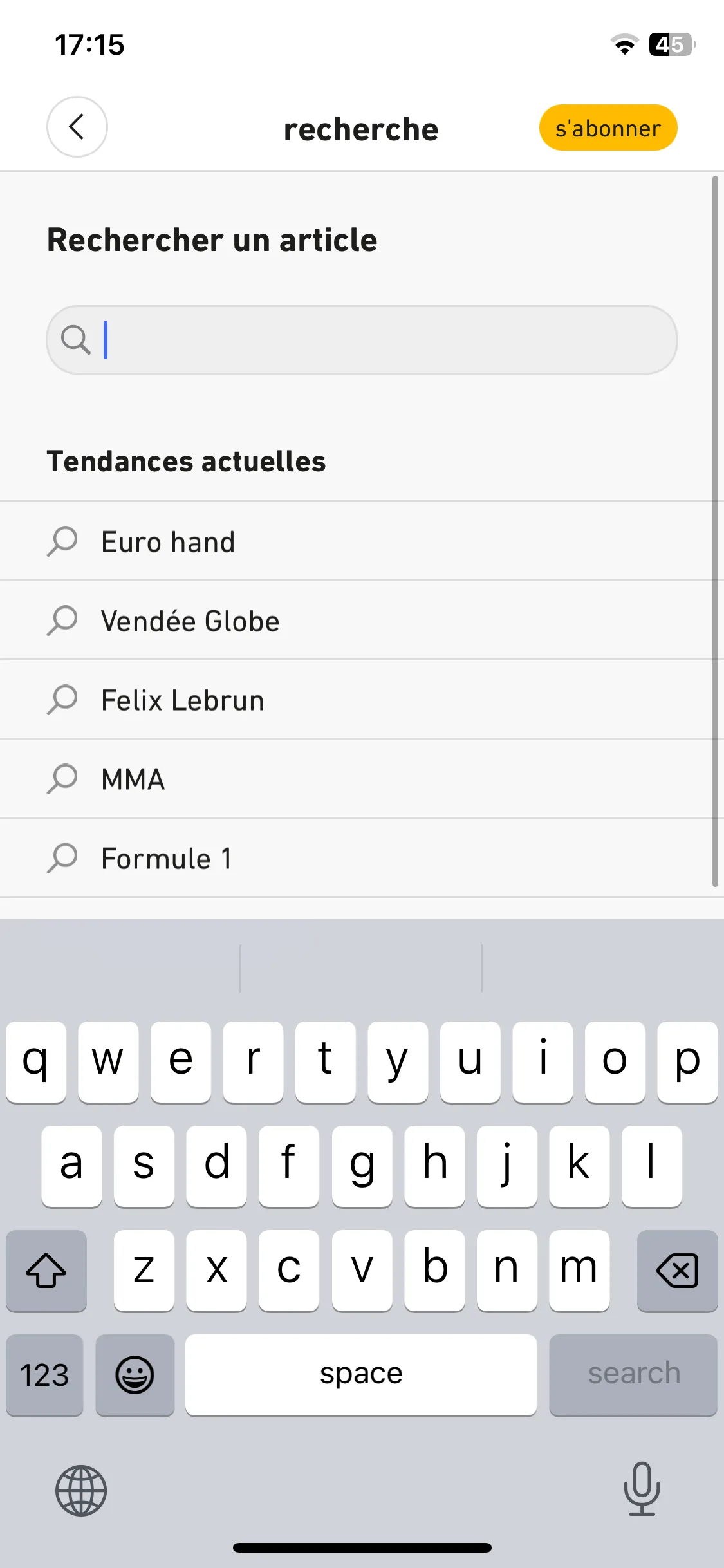724x1568 pixels.
Task: Tap the keyboard search key
Action: click(x=633, y=1375)
